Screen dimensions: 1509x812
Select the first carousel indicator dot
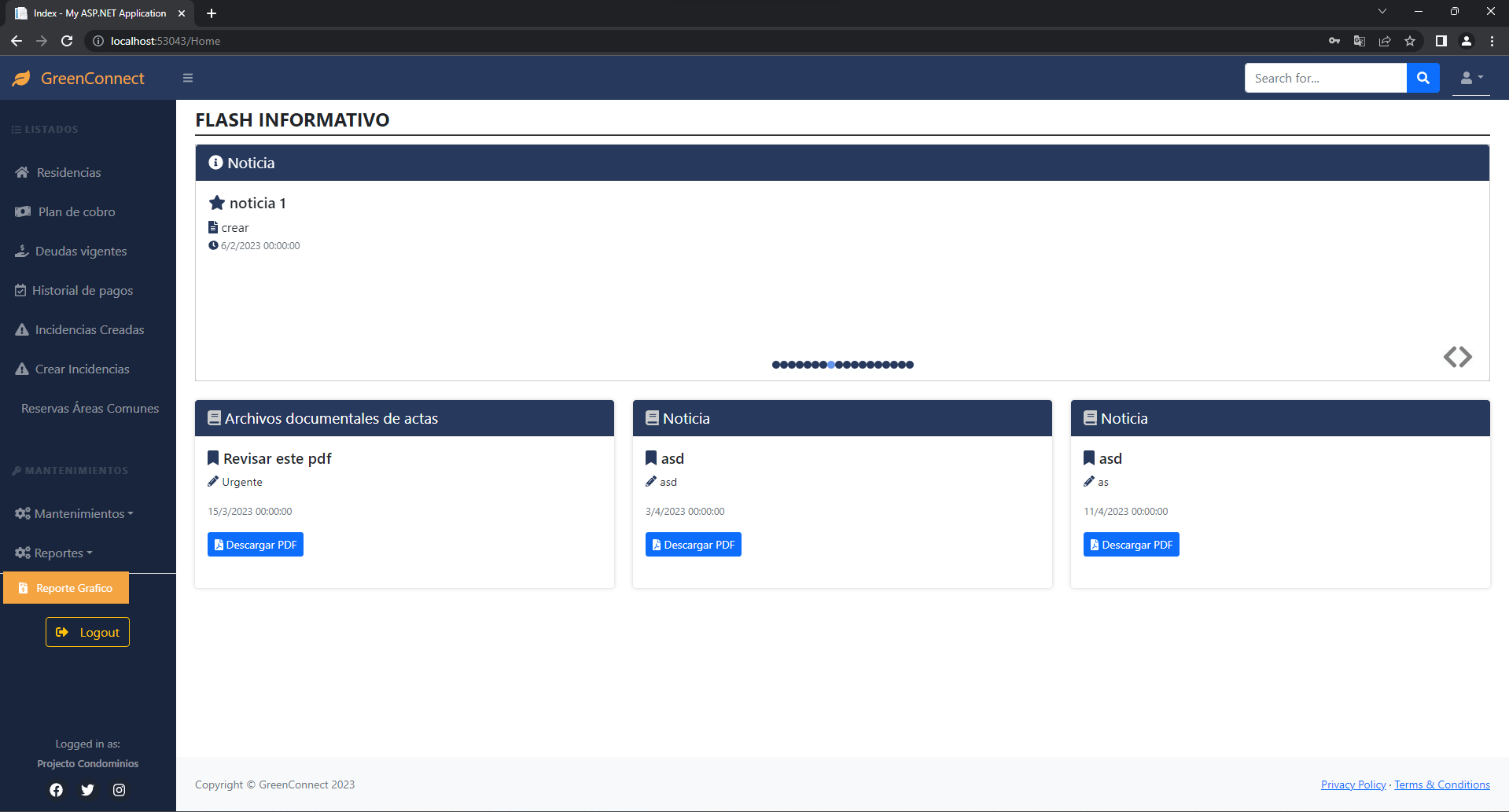(776, 365)
